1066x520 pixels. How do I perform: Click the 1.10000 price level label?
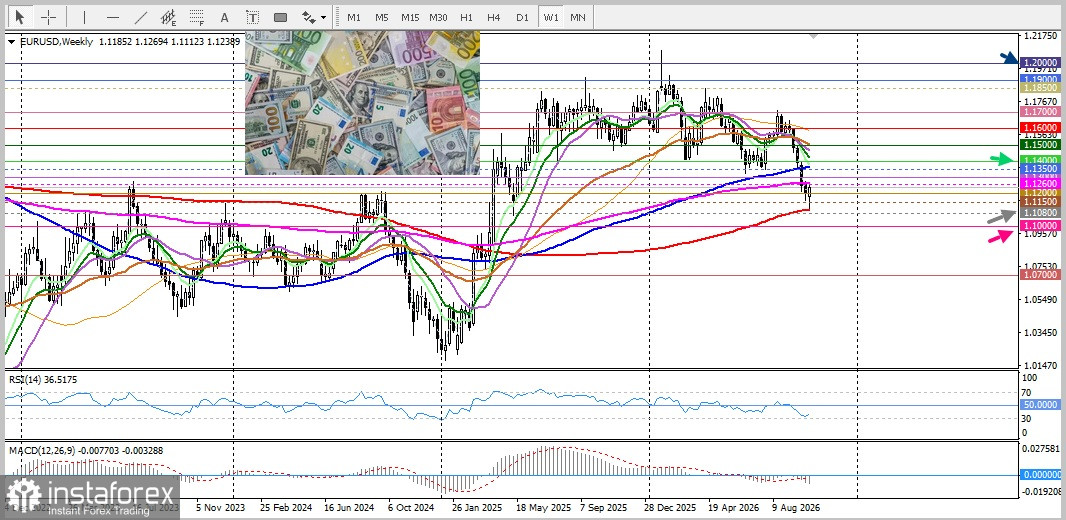(x=1040, y=225)
